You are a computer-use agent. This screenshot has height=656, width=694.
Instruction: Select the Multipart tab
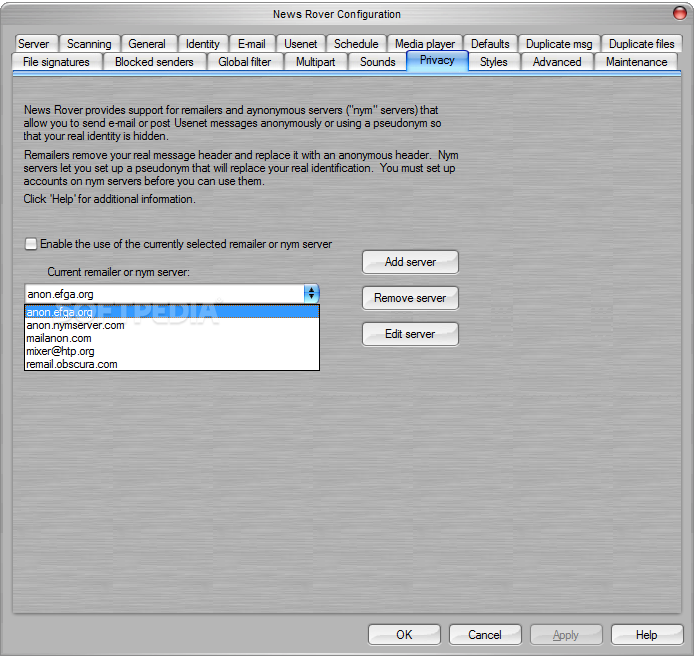click(316, 62)
